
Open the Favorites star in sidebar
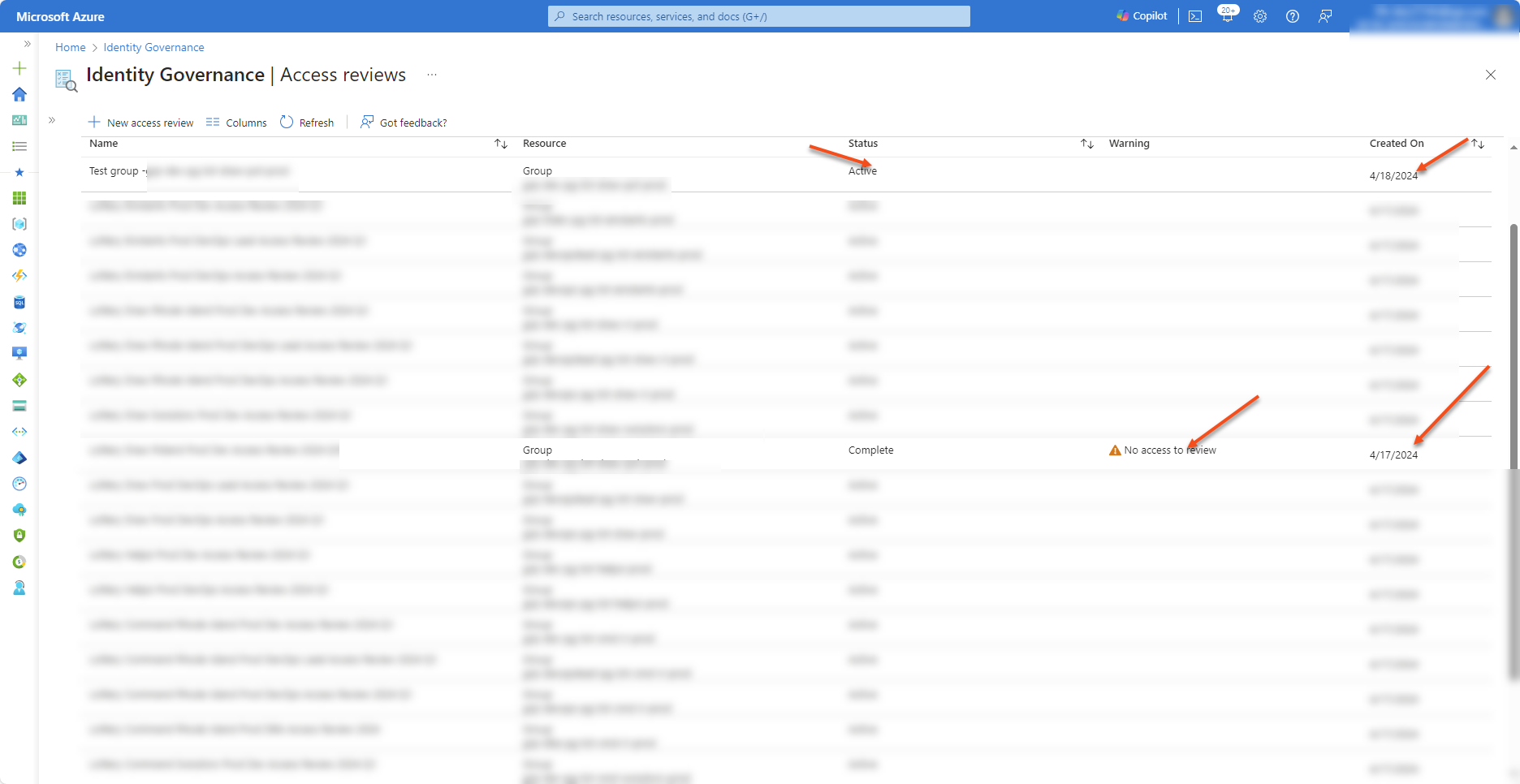[19, 172]
